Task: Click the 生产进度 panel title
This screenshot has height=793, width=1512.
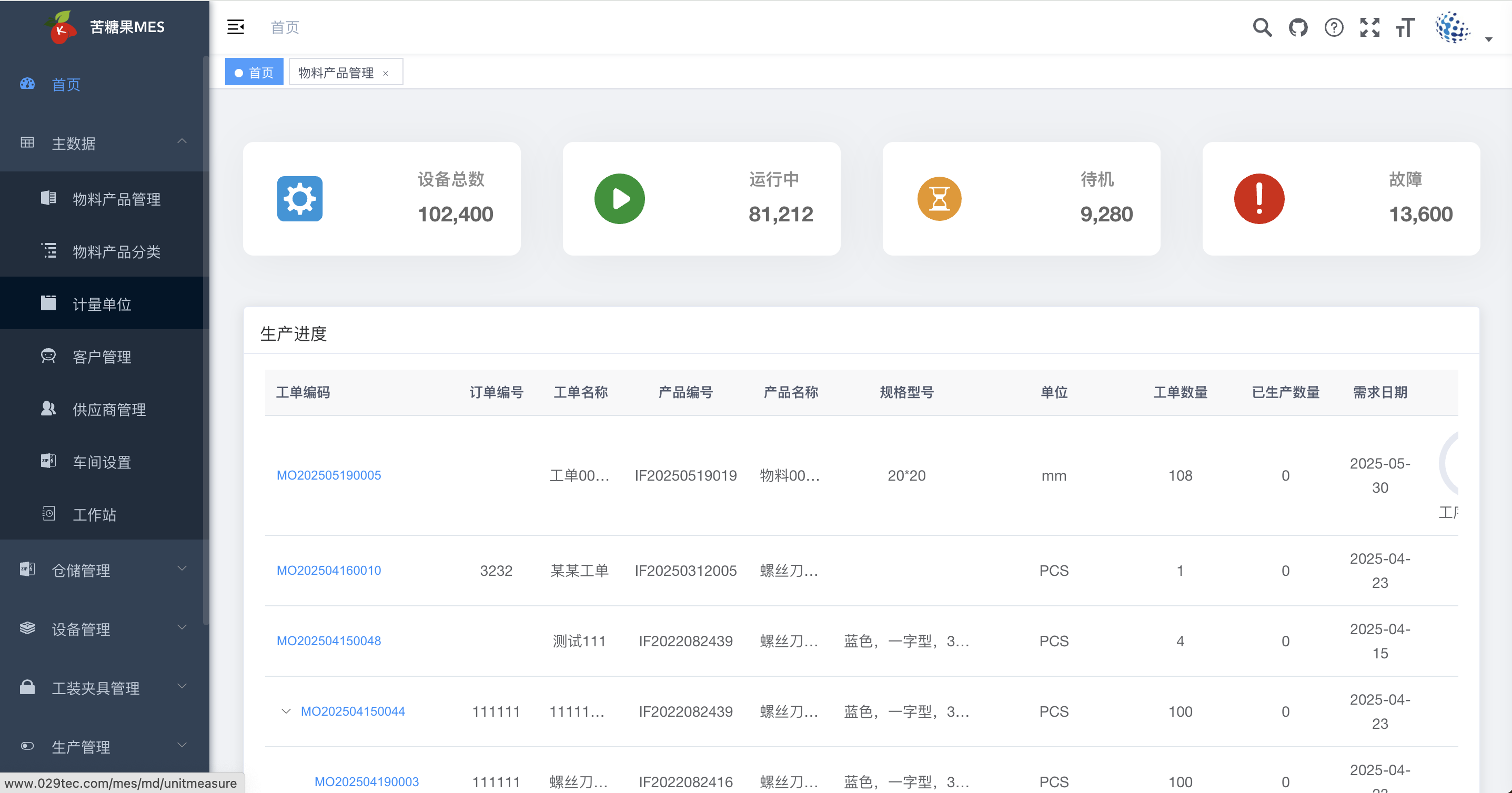Action: coord(293,333)
